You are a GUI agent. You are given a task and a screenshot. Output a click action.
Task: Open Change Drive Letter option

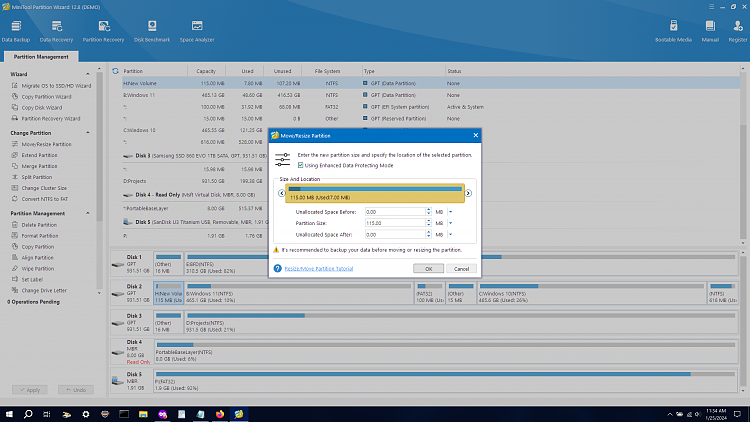coord(39,290)
